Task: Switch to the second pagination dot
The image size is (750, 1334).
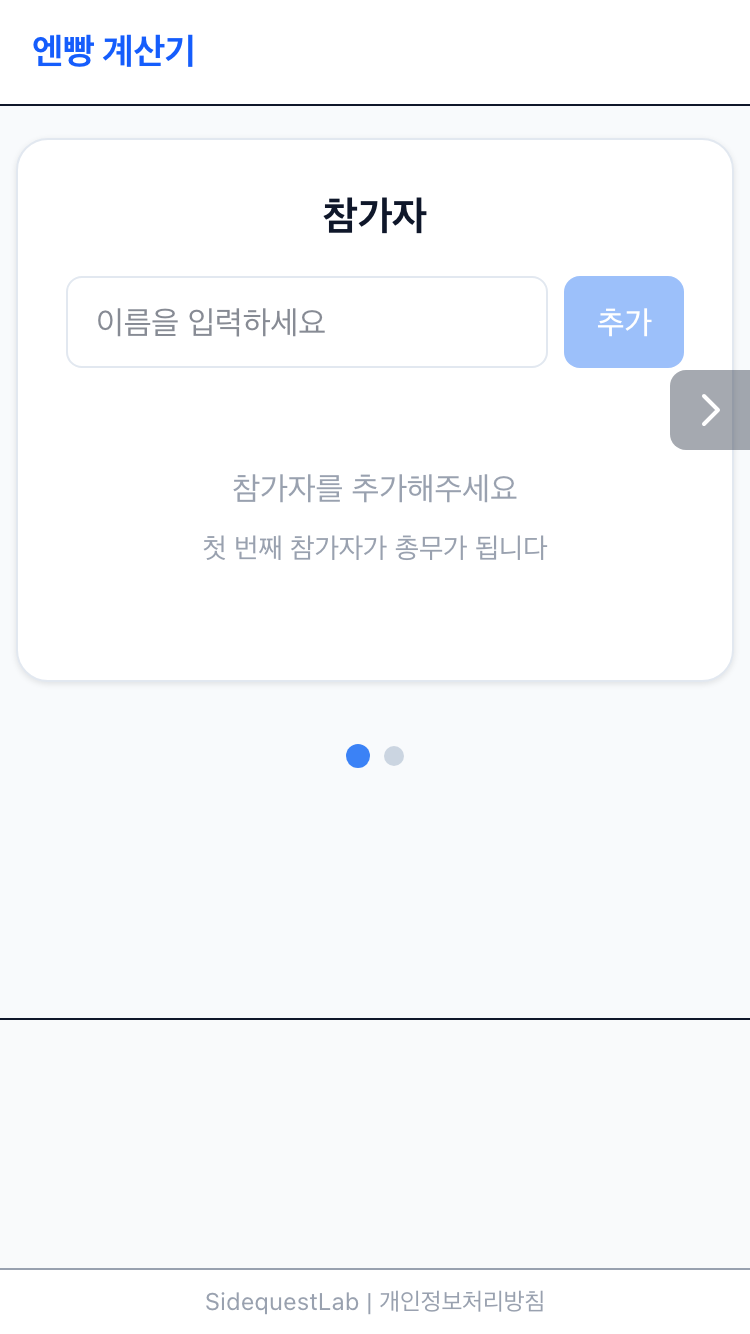Action: pyautogui.click(x=394, y=756)
